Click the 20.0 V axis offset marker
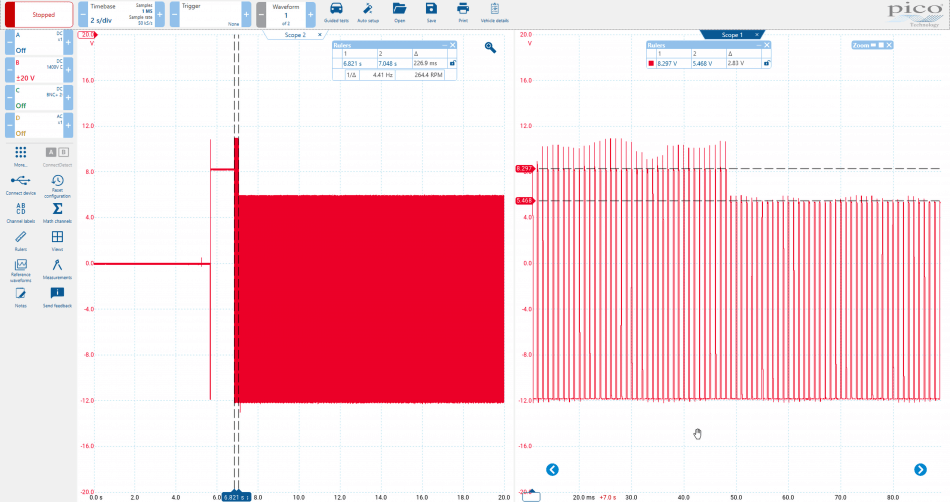The height and width of the screenshot is (502, 950). tap(88, 35)
